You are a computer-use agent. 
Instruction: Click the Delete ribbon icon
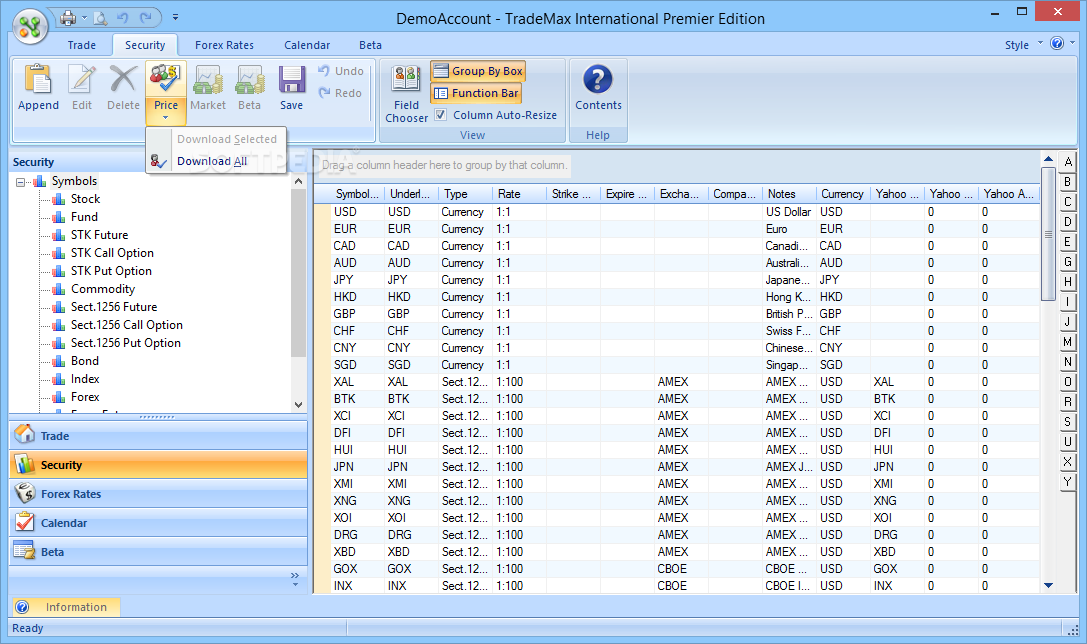[123, 87]
